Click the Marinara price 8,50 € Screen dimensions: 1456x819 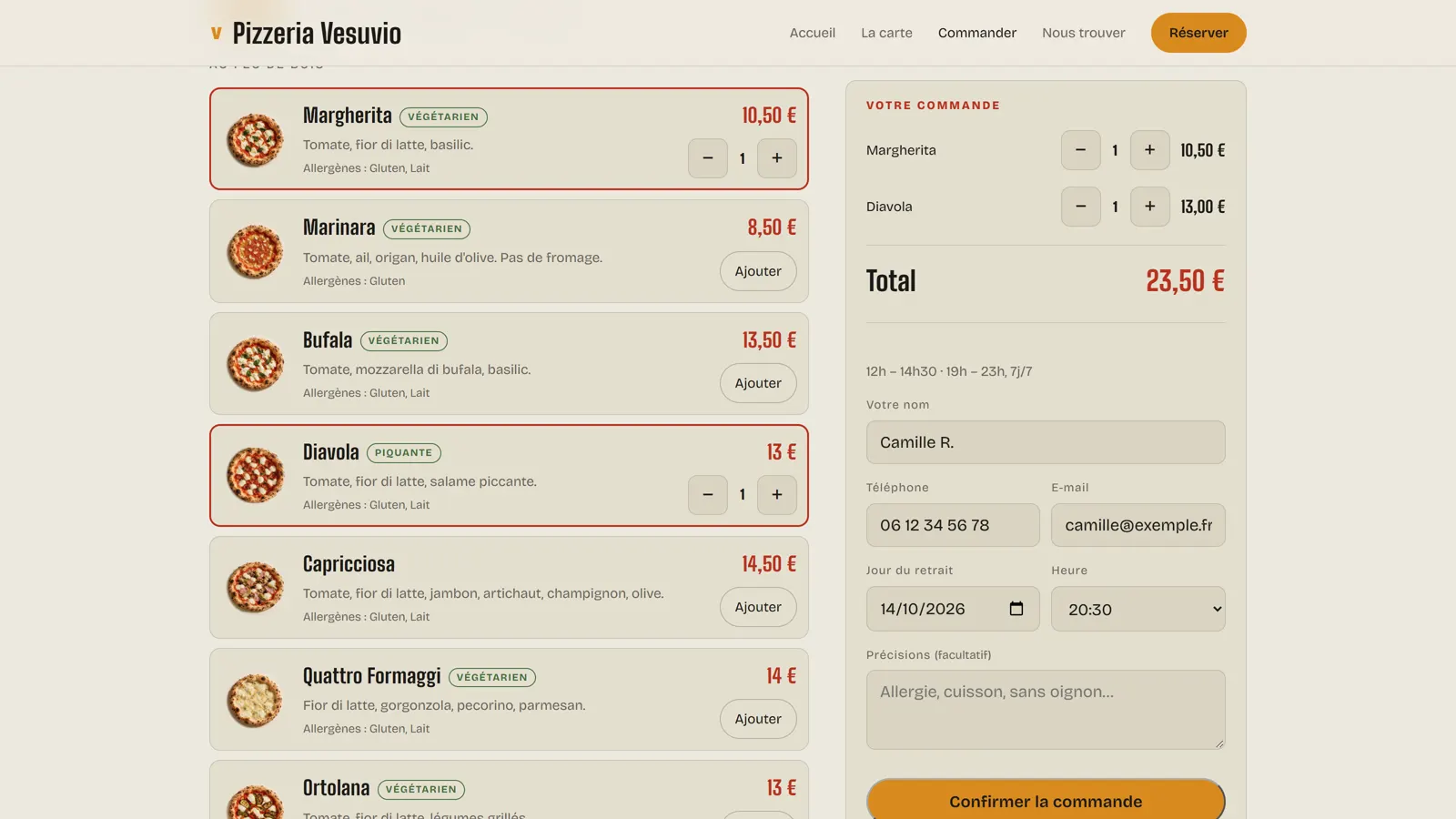click(x=772, y=227)
